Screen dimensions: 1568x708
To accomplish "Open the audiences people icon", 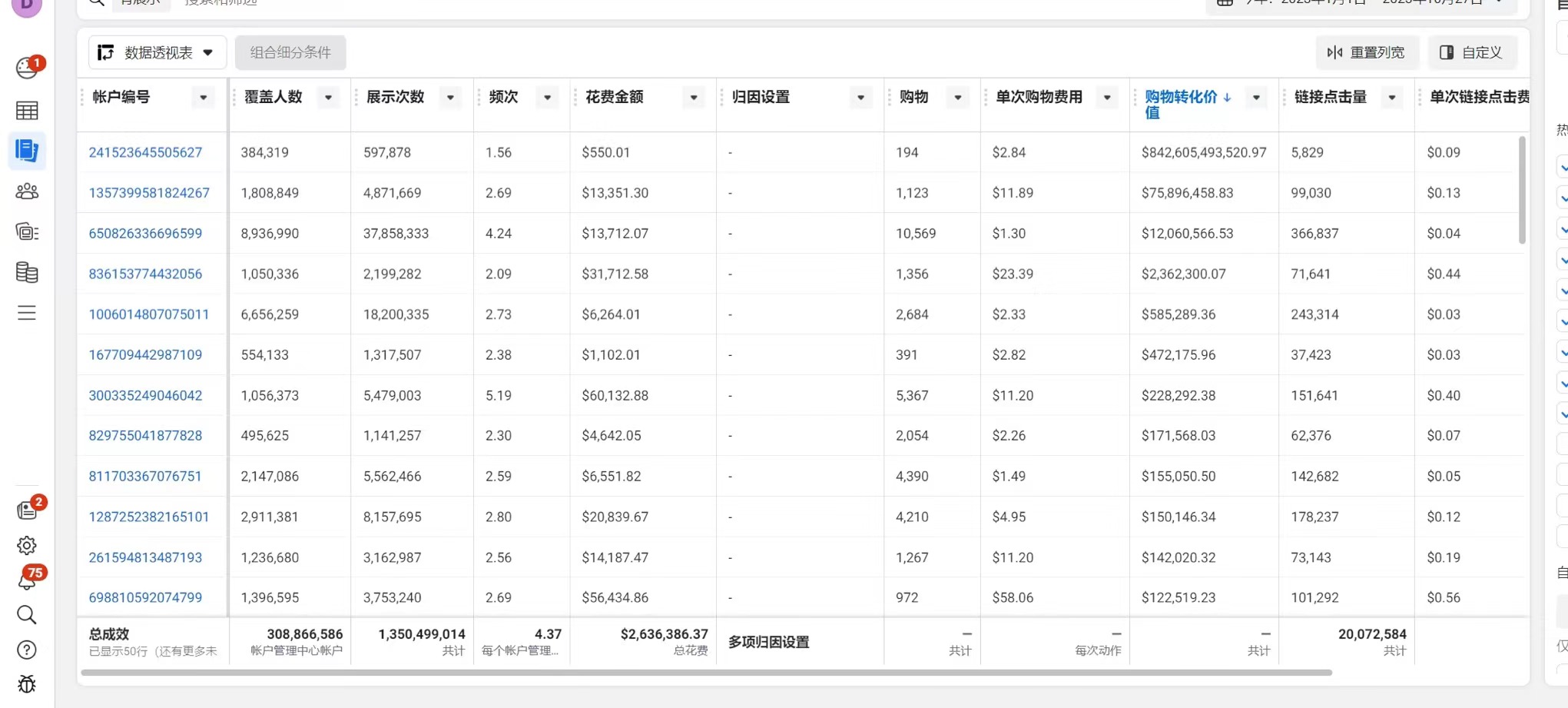I will pos(27,191).
